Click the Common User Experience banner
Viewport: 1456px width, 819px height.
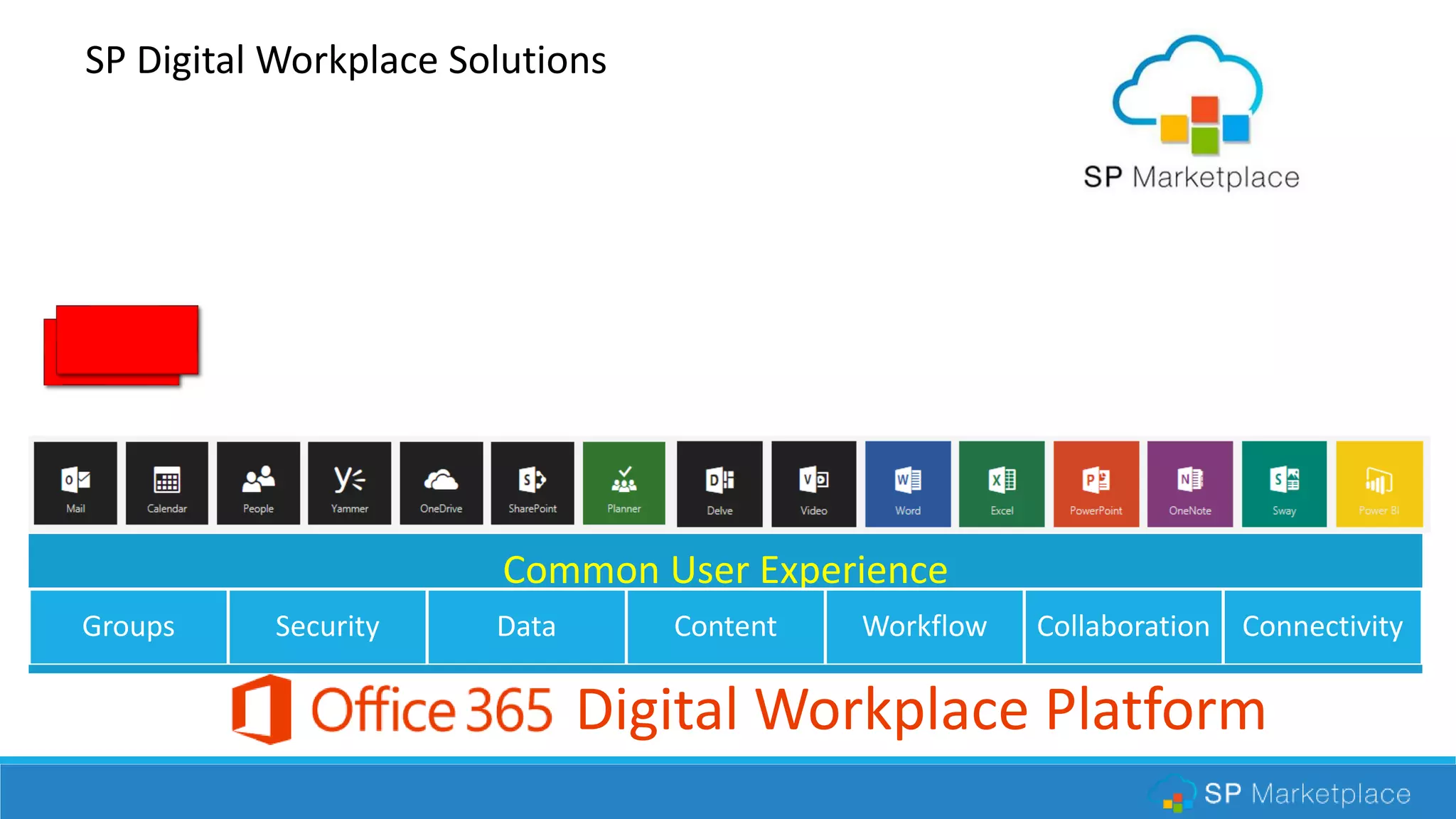[x=725, y=562]
